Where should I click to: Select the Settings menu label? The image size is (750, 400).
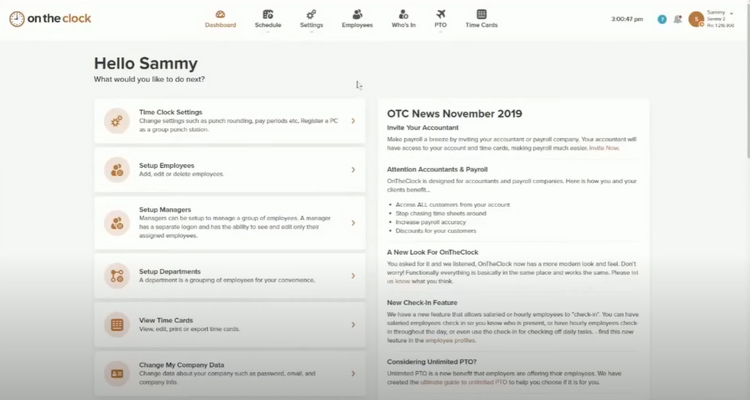[311, 25]
